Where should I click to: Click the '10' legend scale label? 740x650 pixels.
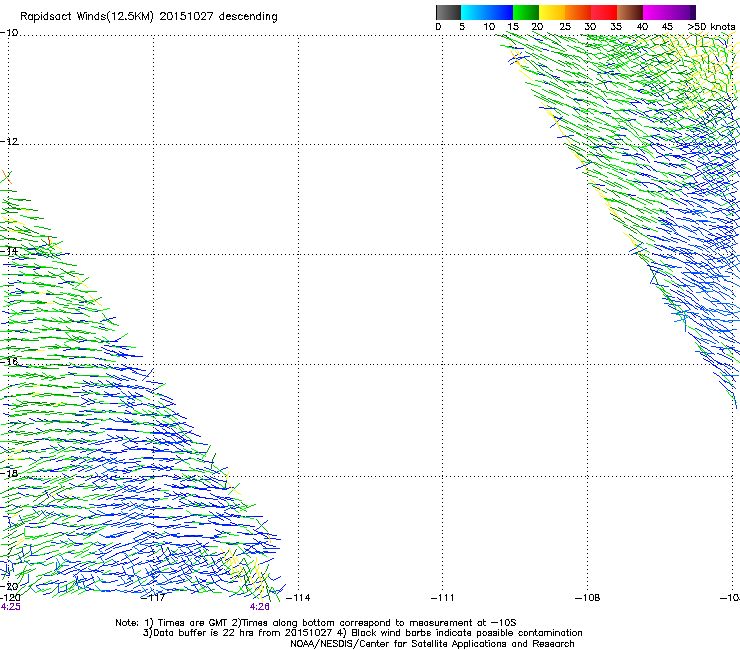click(489, 27)
